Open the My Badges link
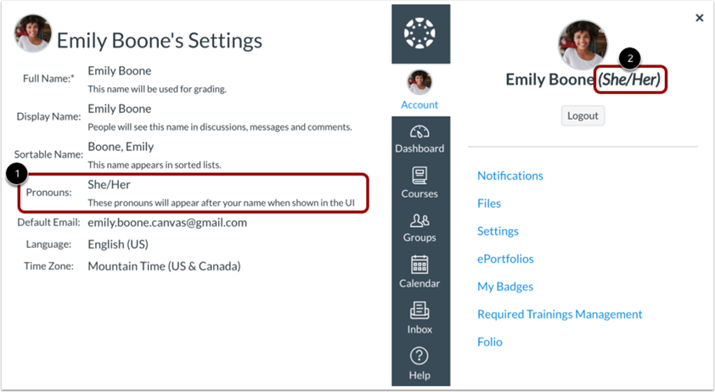The height and width of the screenshot is (392, 715). pyautogui.click(x=505, y=287)
